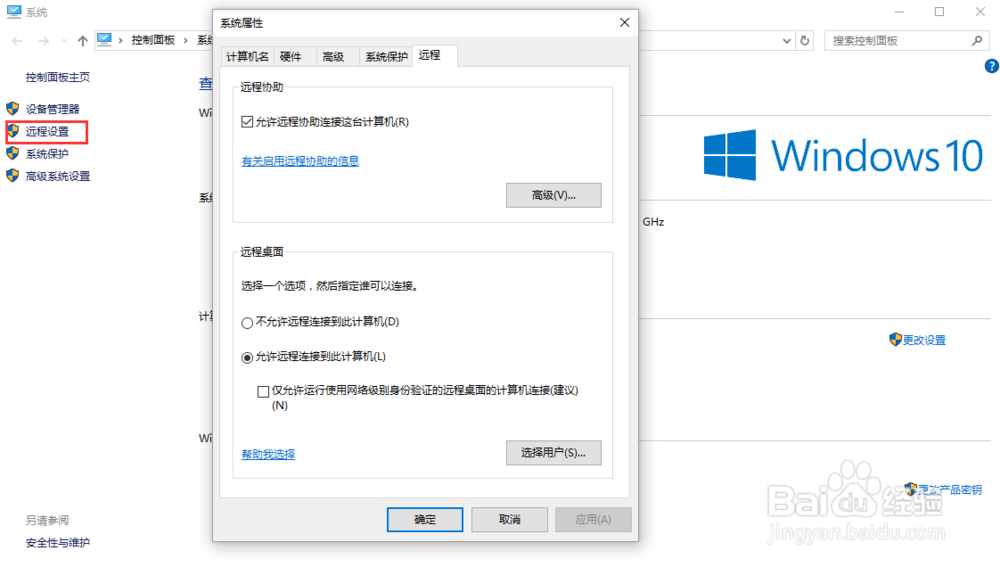Click the shield icon beside 高级系统设置

pyautogui.click(x=13, y=175)
